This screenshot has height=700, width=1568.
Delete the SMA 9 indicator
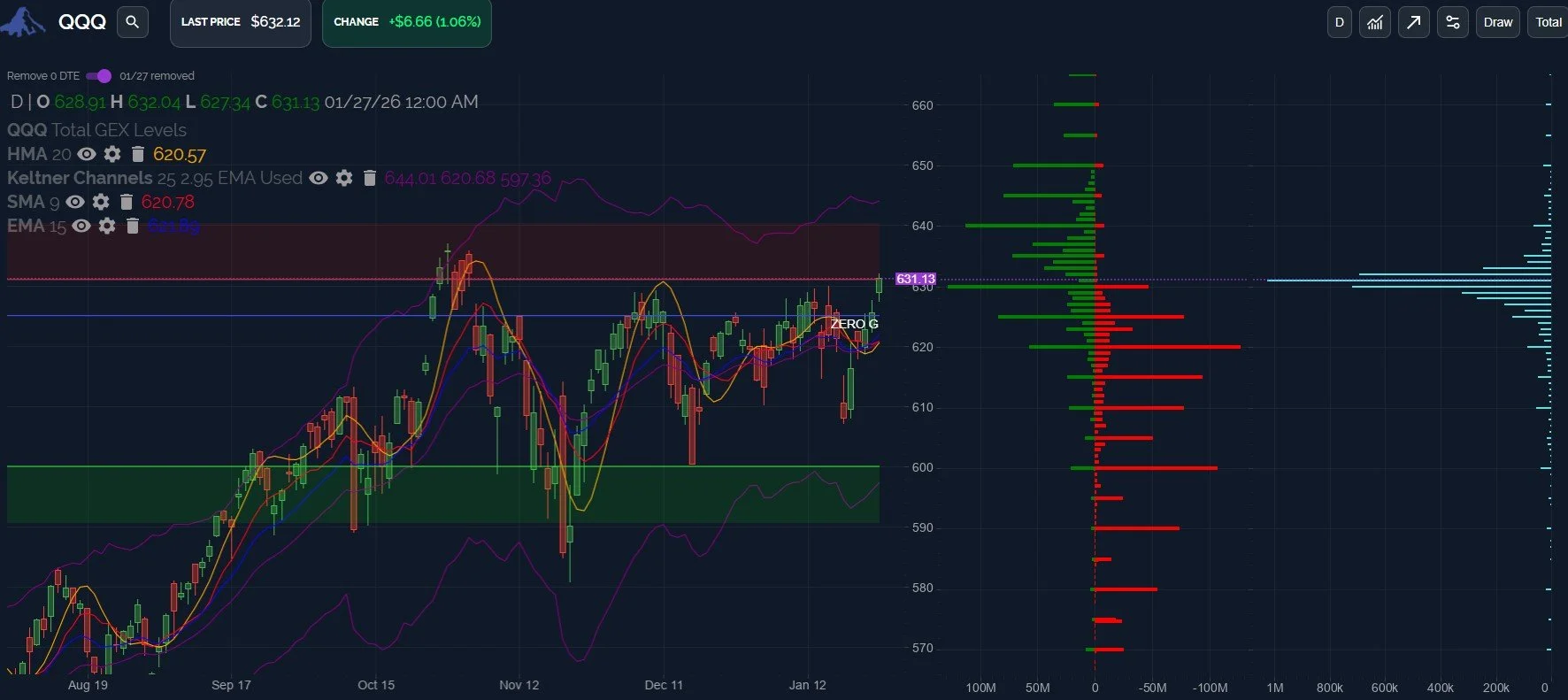pyautogui.click(x=127, y=202)
